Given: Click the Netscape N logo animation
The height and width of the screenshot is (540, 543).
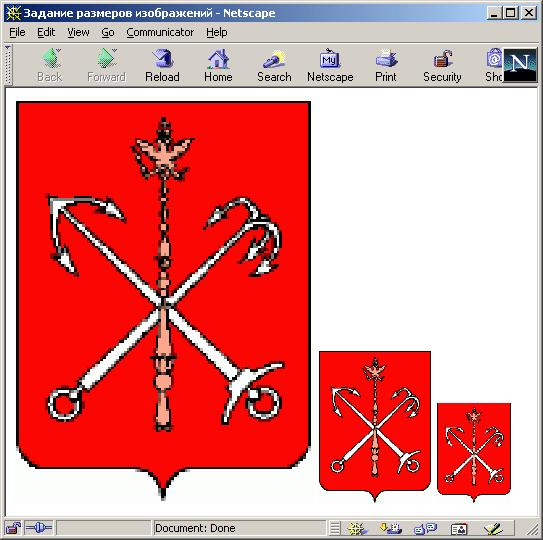Looking at the screenshot, I should [x=519, y=65].
